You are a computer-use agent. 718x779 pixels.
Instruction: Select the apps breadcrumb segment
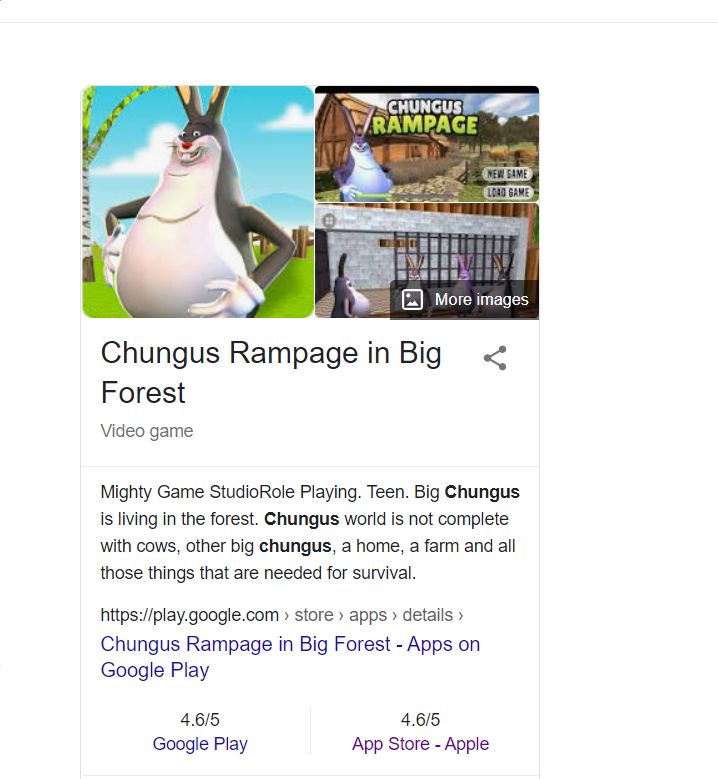coord(368,615)
